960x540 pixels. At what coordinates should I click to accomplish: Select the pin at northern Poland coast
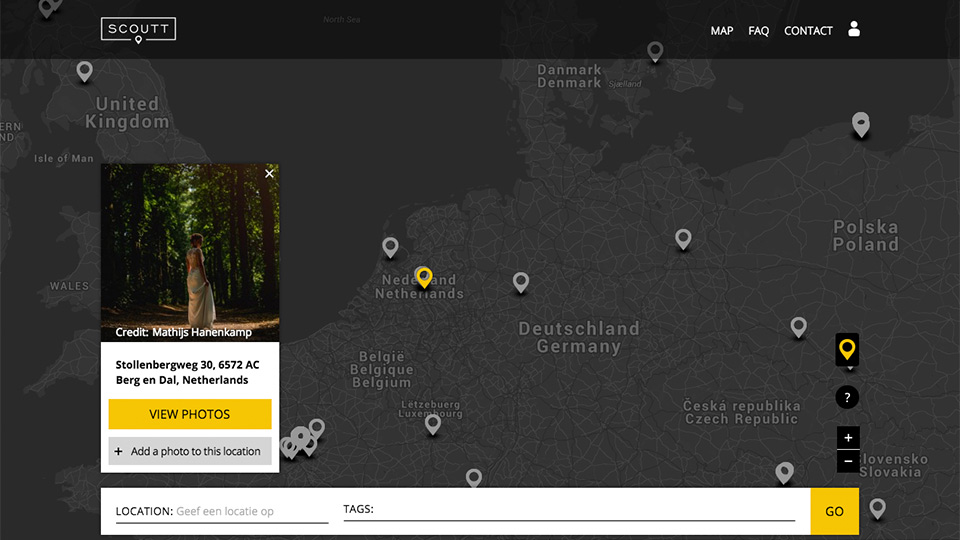(x=861, y=124)
